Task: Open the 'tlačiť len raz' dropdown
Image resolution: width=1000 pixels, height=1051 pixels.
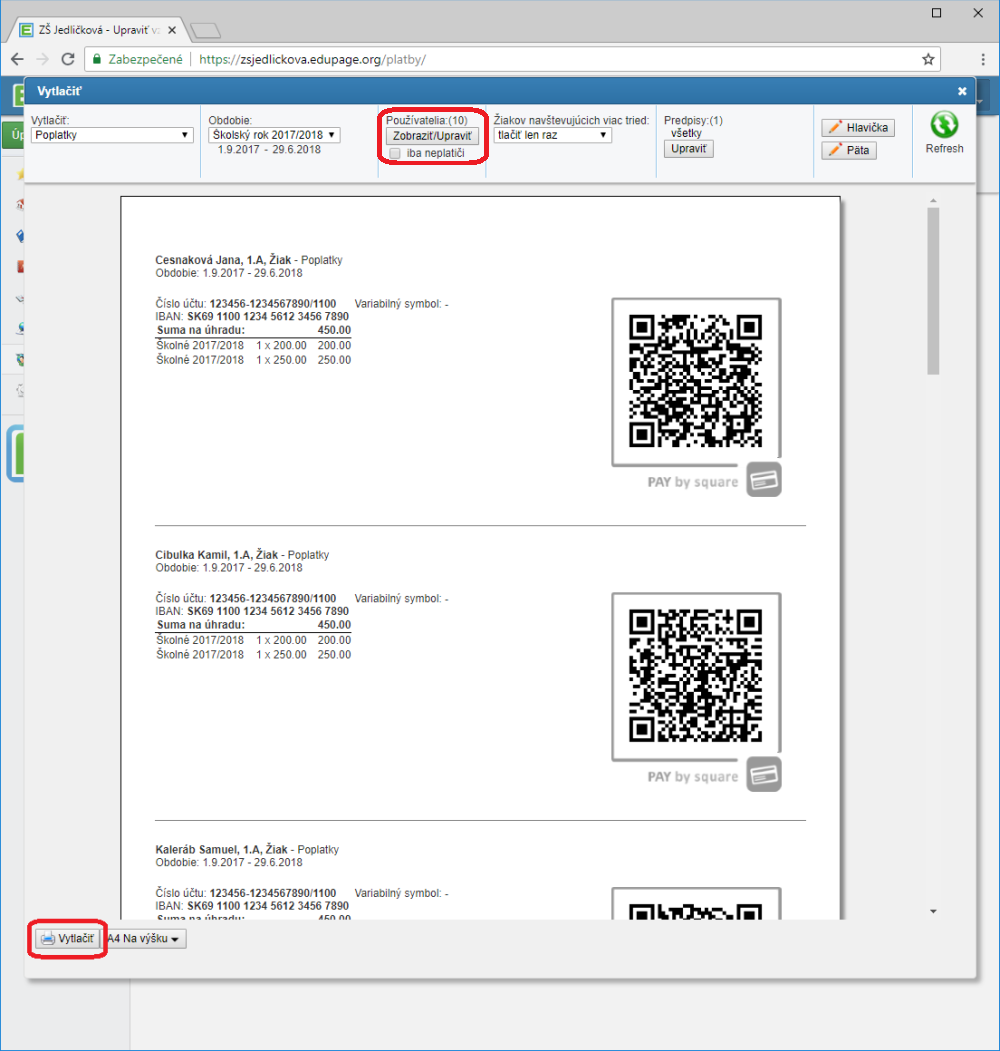Action: (552, 135)
